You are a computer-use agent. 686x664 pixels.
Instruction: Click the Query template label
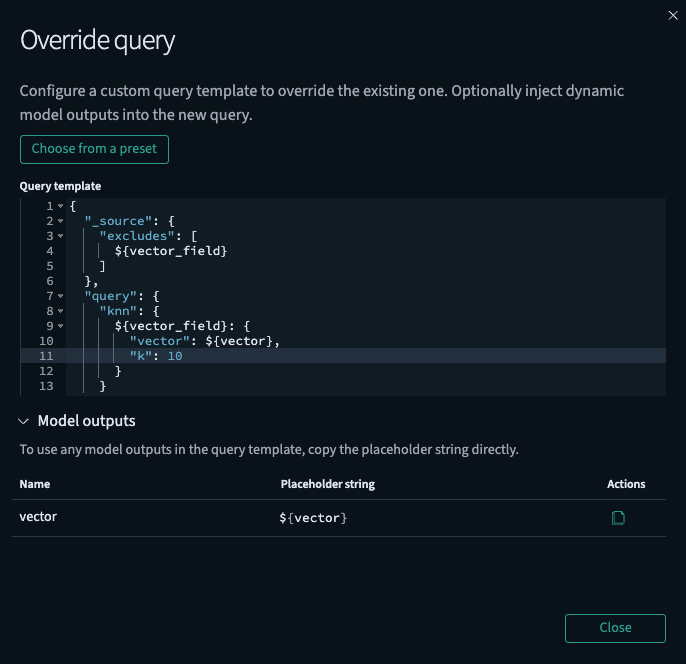tap(60, 186)
